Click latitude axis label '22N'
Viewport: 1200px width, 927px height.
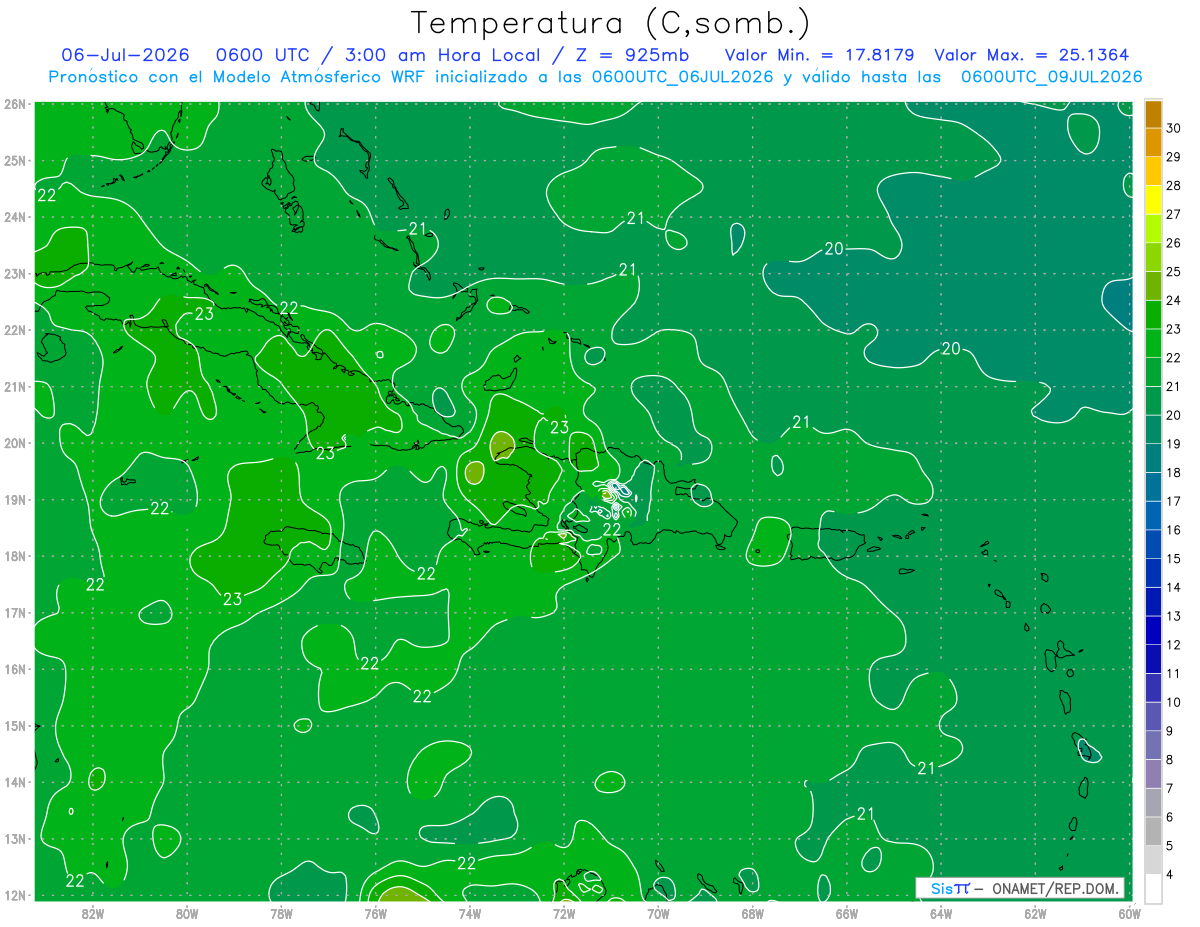[x=14, y=330]
